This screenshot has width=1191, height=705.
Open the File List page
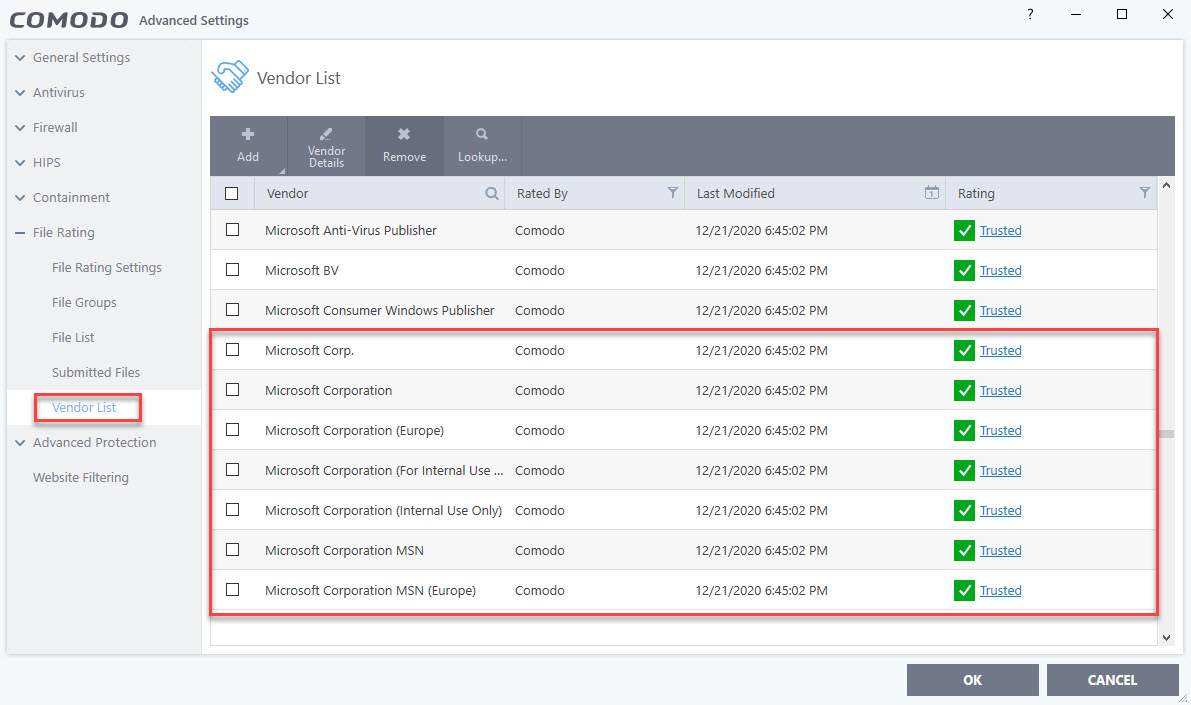click(x=73, y=337)
